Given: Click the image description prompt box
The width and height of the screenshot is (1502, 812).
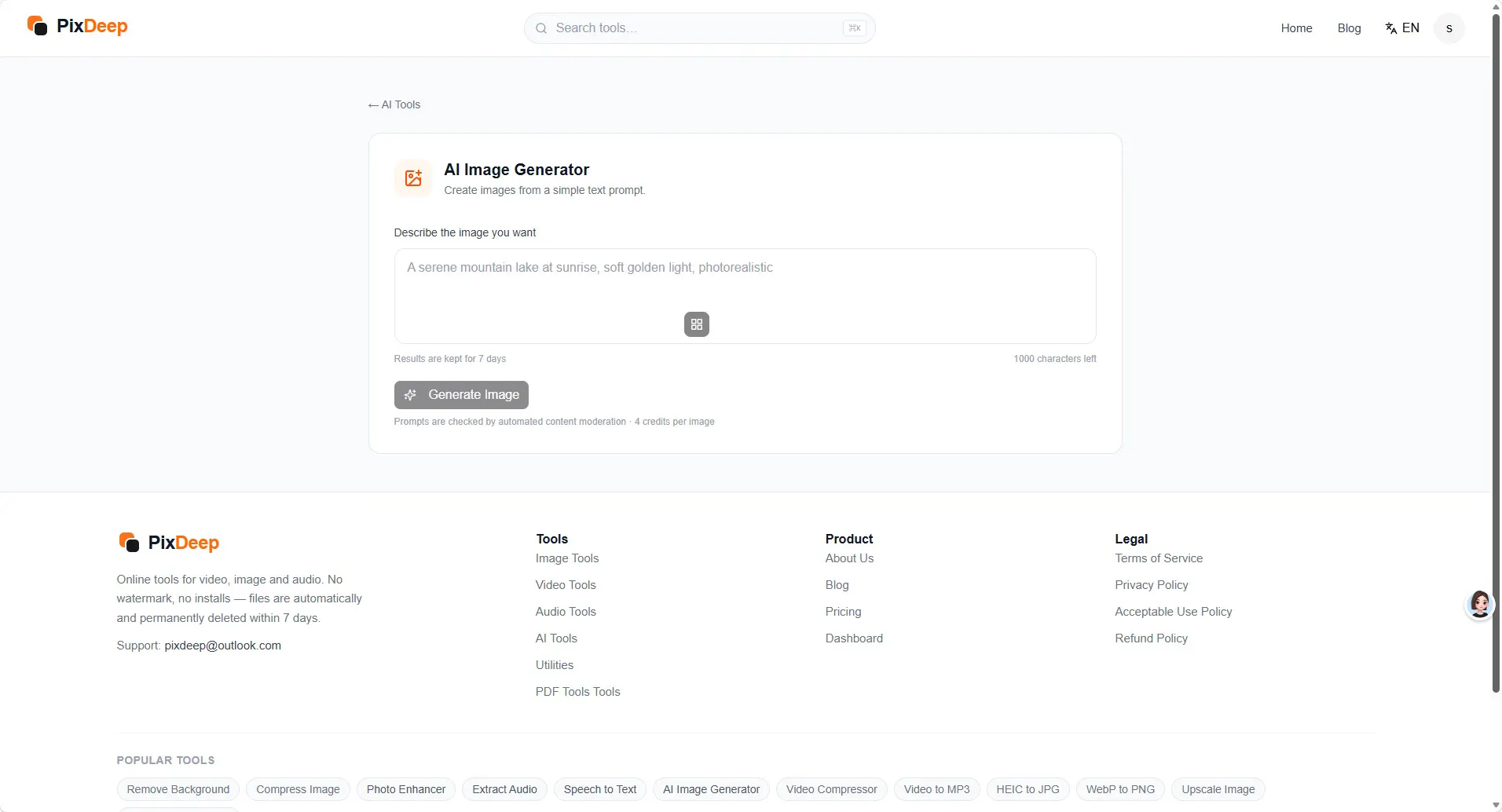Looking at the screenshot, I should click(x=745, y=296).
